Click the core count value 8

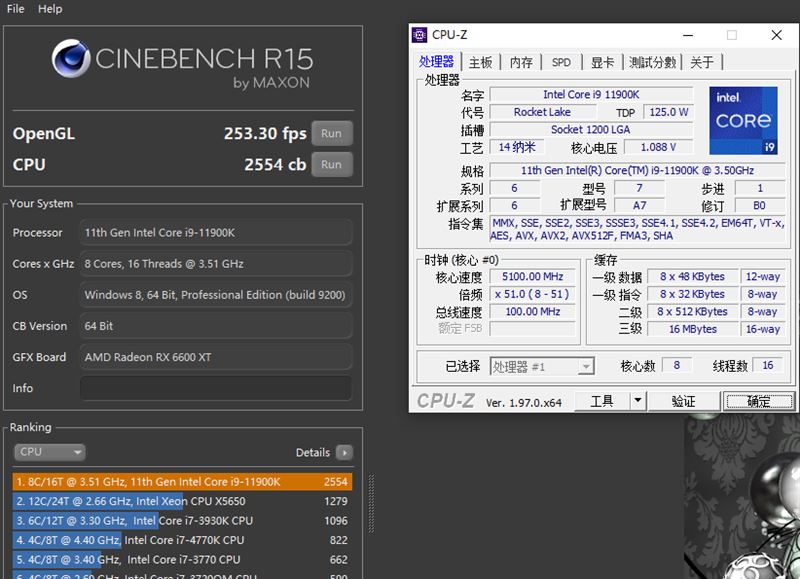click(677, 365)
